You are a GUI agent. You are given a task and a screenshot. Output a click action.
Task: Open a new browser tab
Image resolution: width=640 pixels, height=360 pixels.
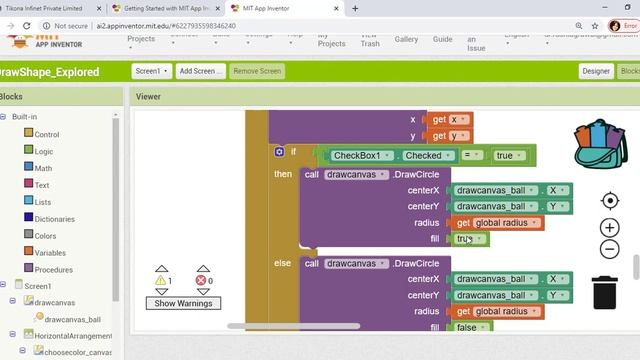coord(355,8)
